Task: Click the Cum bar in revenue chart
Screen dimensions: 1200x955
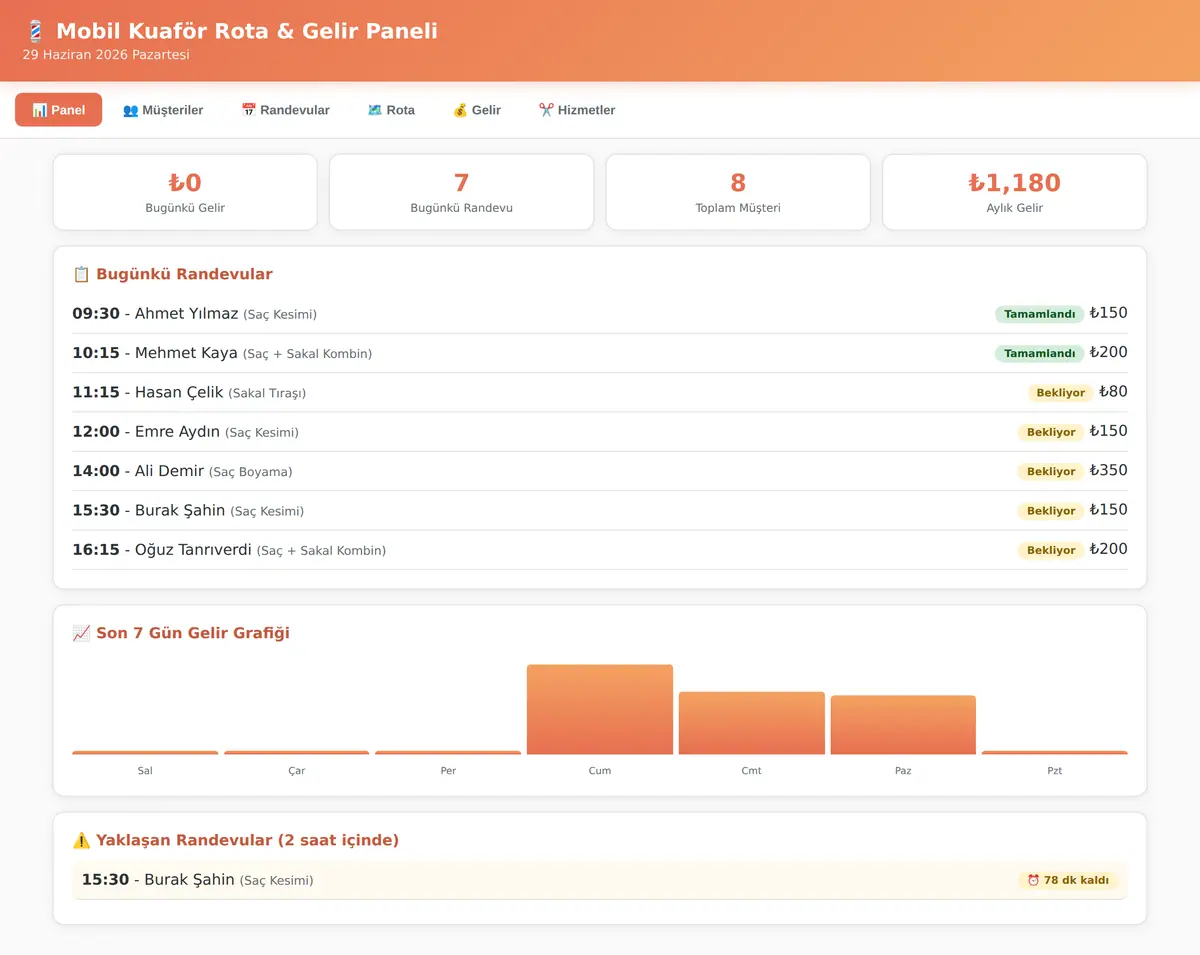Action: point(600,710)
